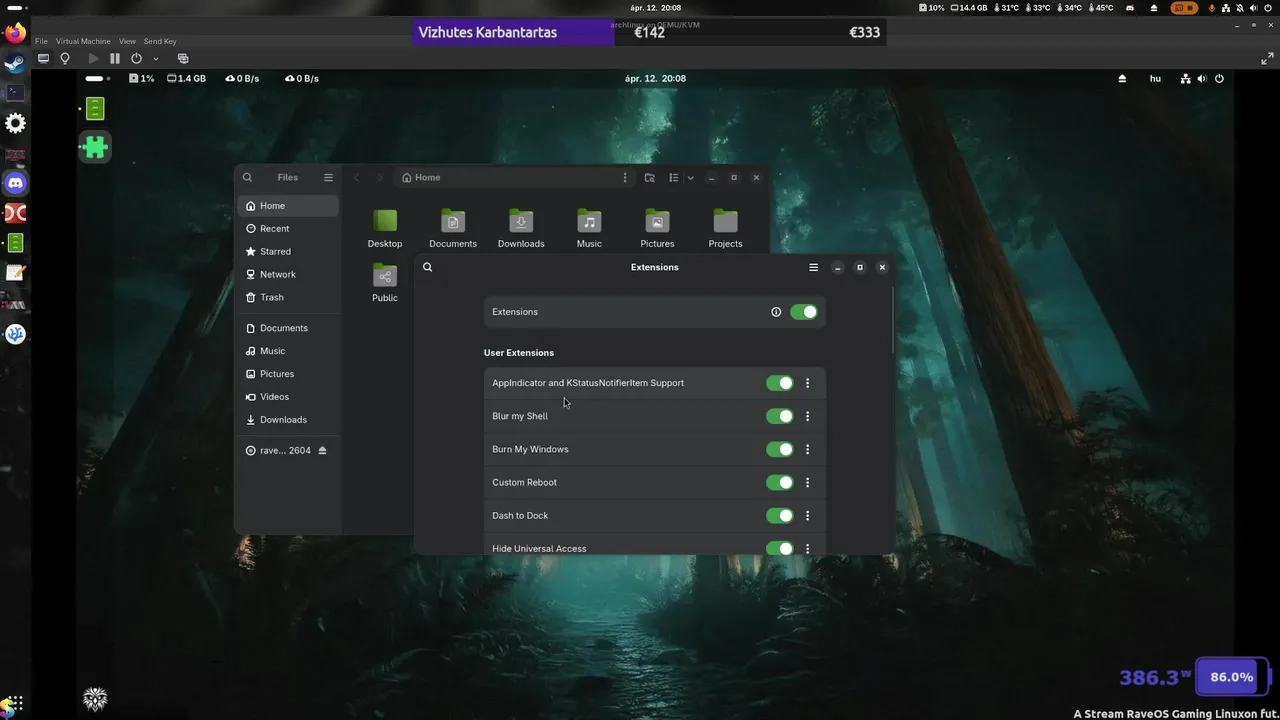Click the Files app in the guest dock
Viewport: 1280px width, 720px height.
[95, 108]
